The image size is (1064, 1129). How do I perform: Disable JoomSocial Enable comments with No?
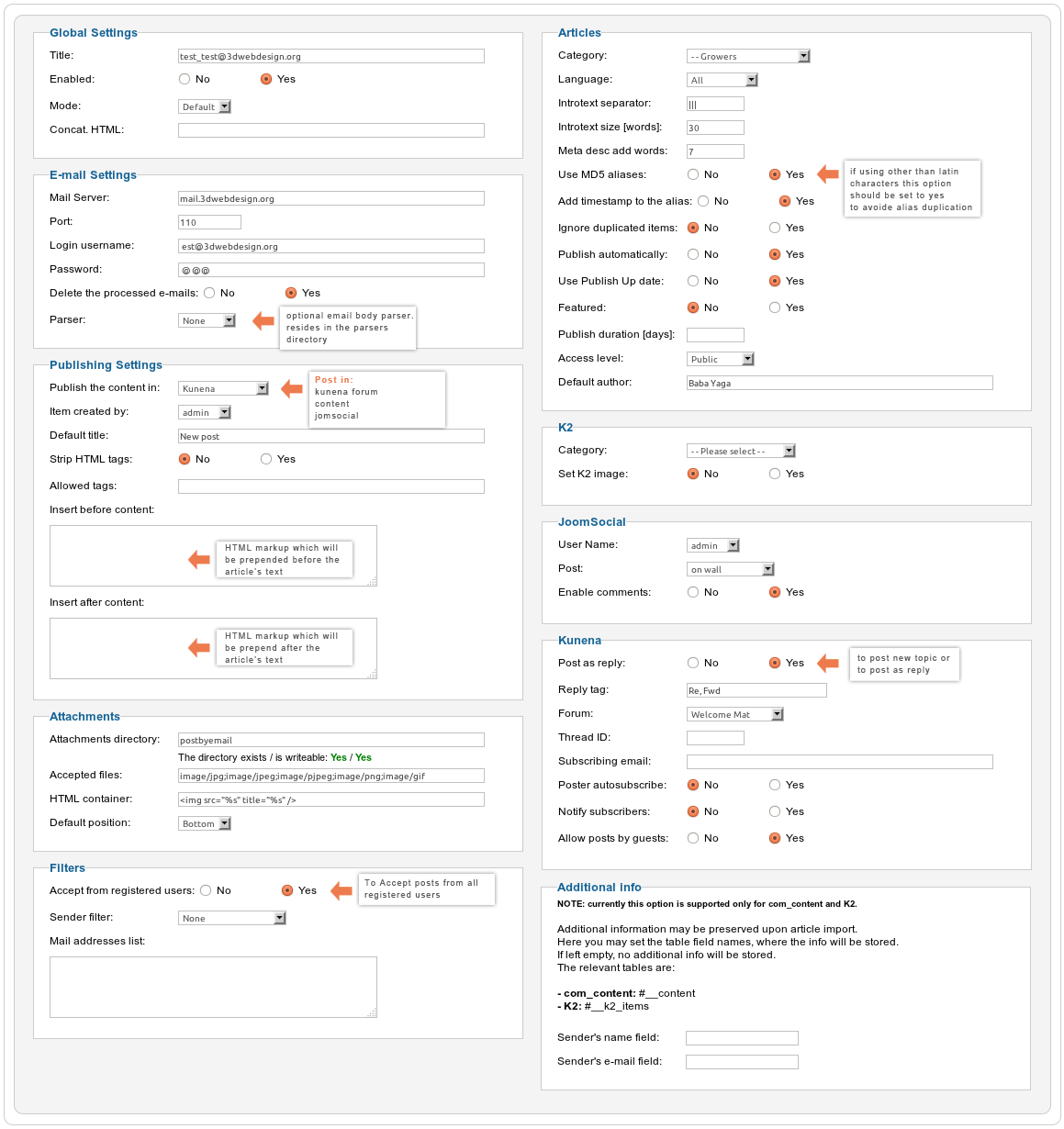click(x=693, y=592)
